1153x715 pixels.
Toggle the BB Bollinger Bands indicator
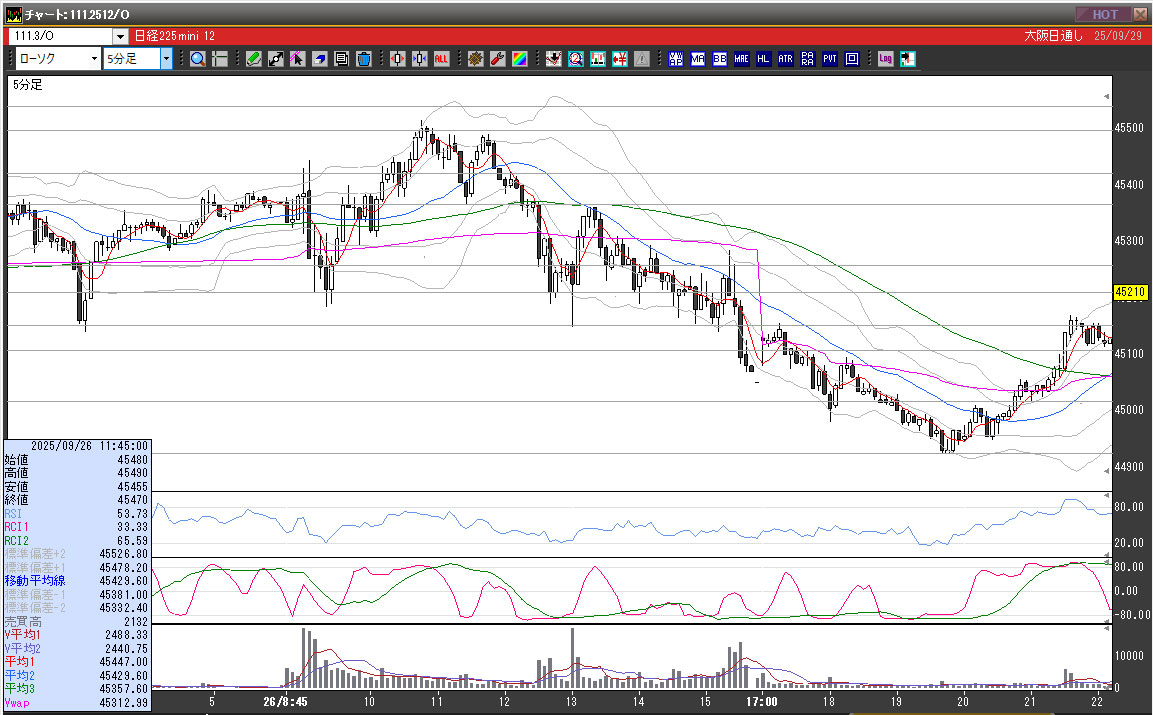pos(719,59)
